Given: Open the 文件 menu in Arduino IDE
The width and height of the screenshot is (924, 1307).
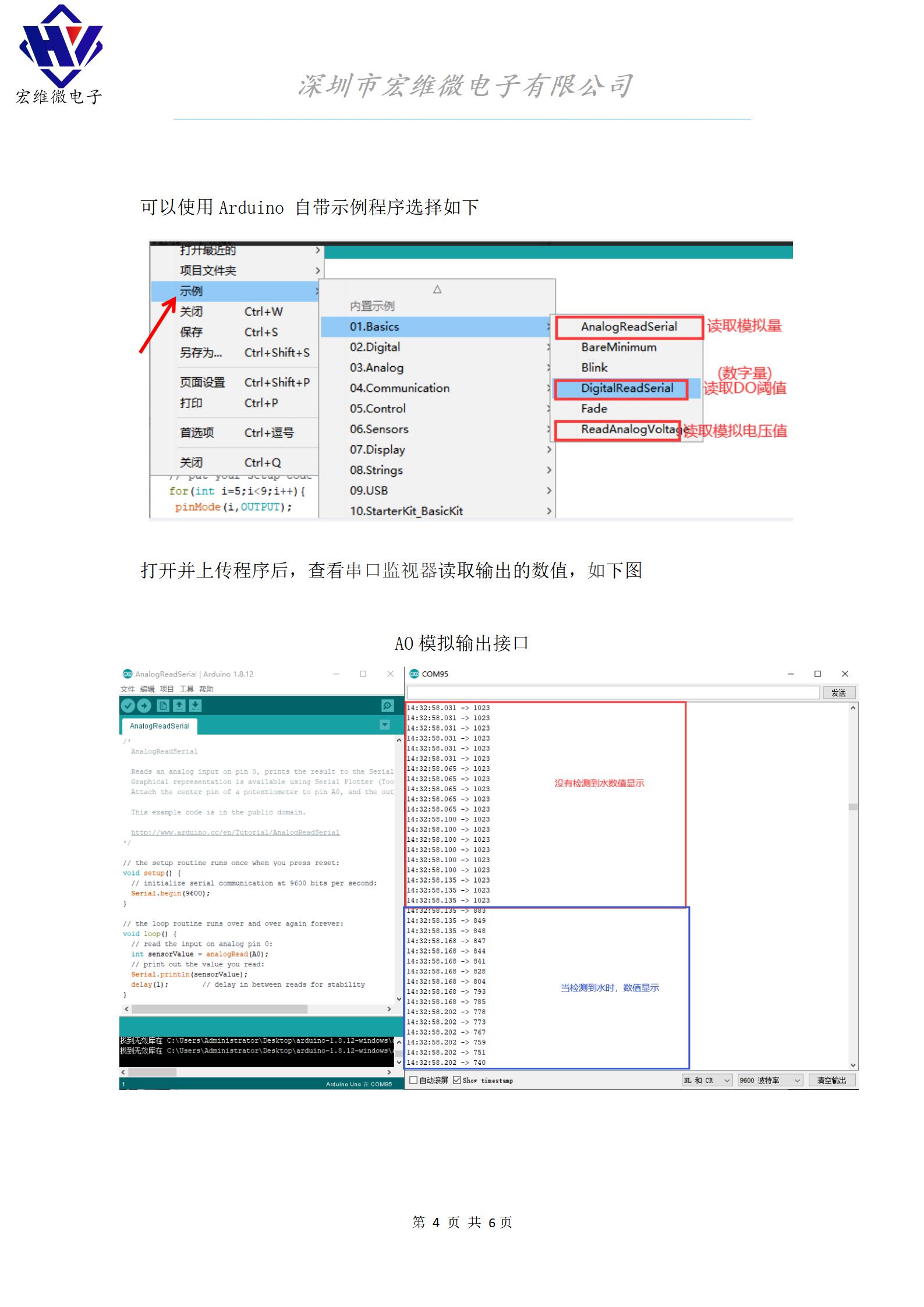Looking at the screenshot, I should click(x=128, y=689).
